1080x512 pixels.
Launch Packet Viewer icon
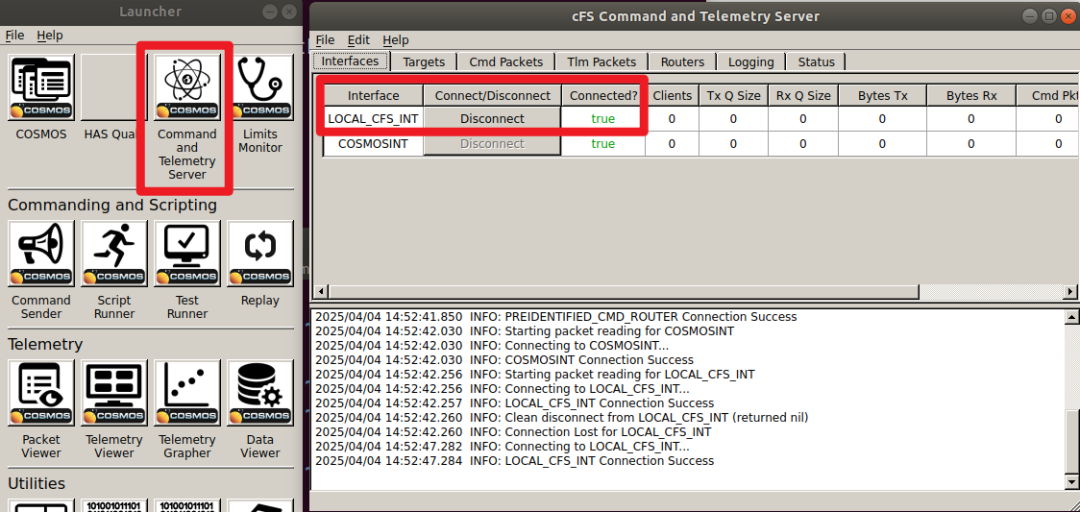[41, 393]
